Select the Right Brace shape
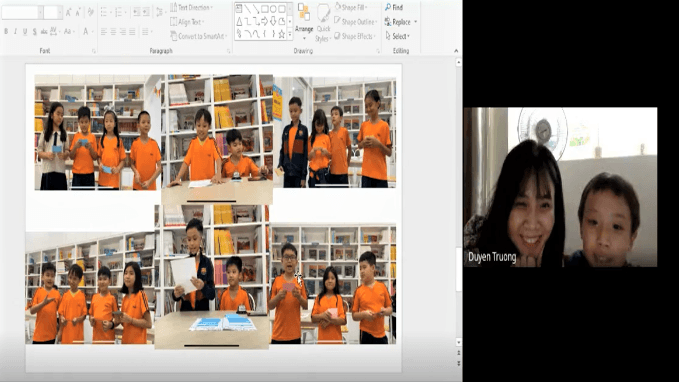This screenshot has height=382, width=679. tap(273, 34)
